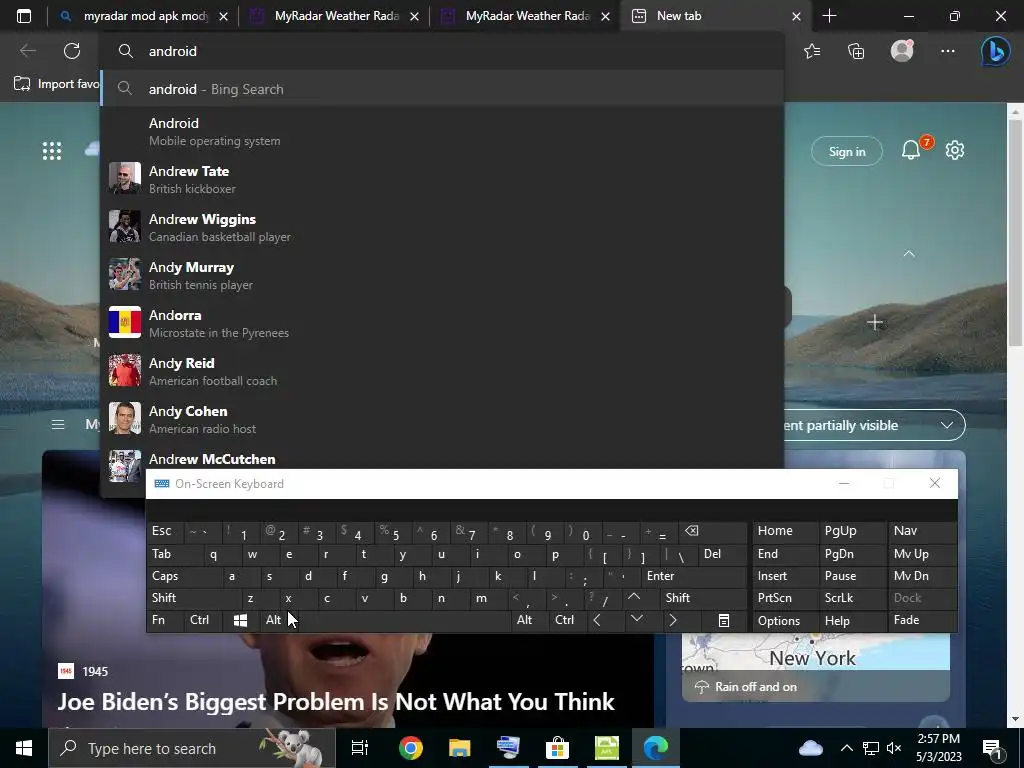Screen dimensions: 1024x768
Task: Open the Favorites star icon
Action: point(812,51)
